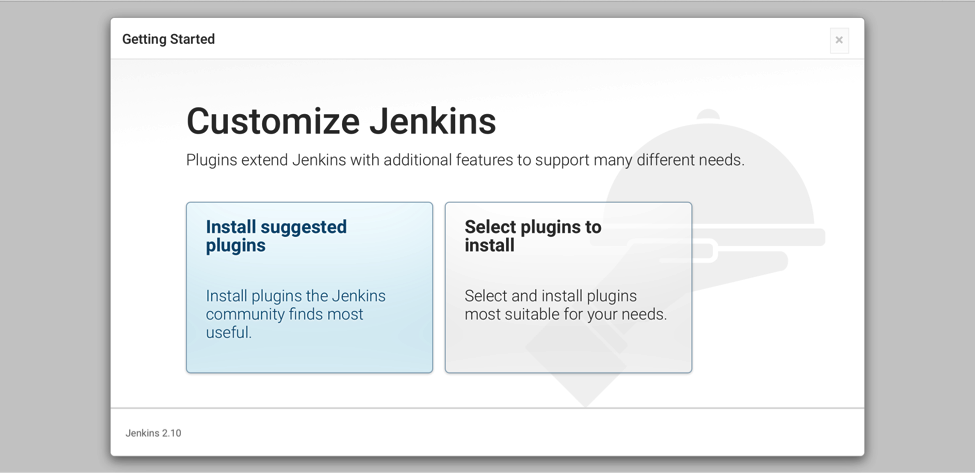Click the word "useful." in blue card
The width and height of the screenshot is (975, 473).
229,333
